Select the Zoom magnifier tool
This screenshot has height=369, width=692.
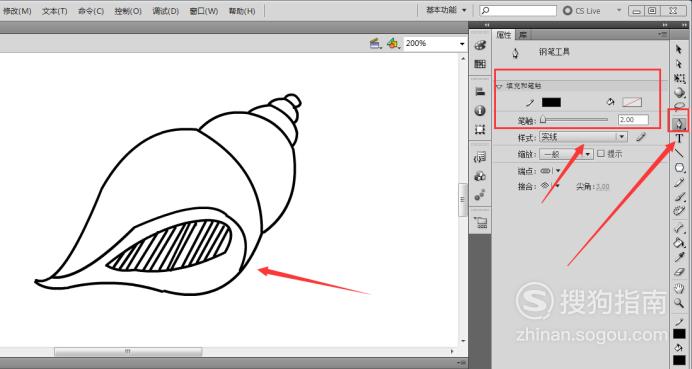point(679,303)
